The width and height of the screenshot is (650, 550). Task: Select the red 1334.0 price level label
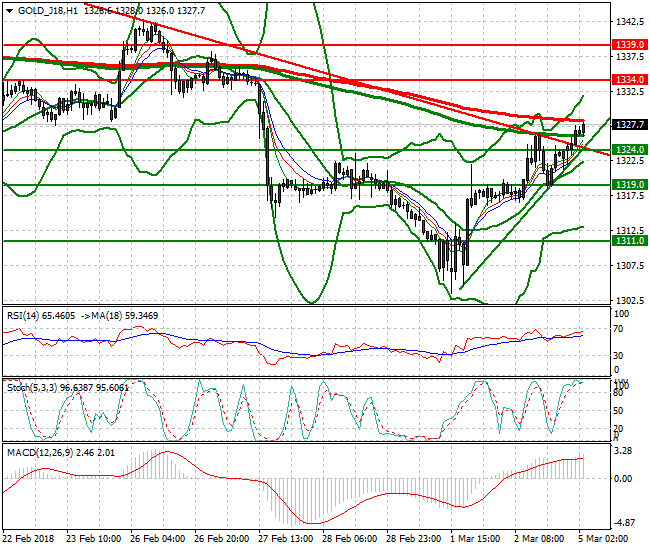tap(630, 80)
